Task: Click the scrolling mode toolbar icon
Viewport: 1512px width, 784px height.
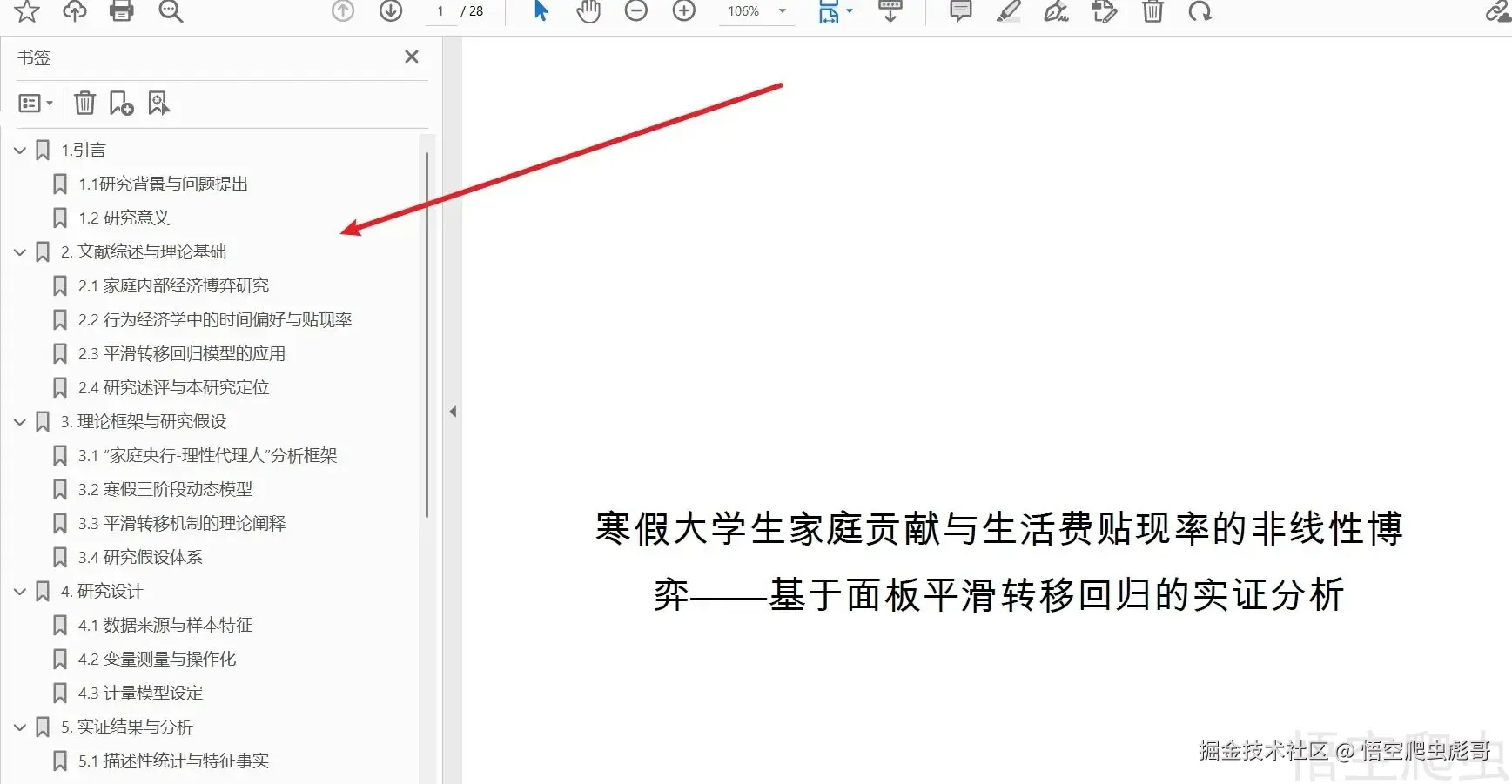Action: (890, 10)
